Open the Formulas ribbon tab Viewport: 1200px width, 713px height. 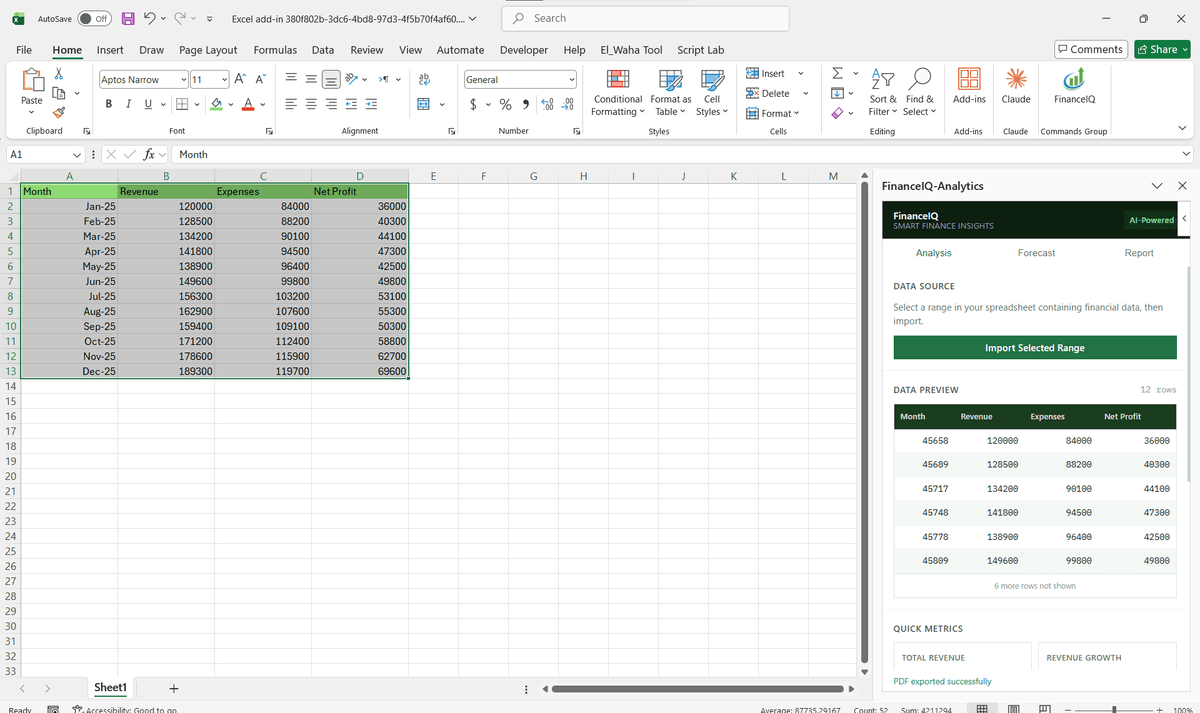[275, 50]
